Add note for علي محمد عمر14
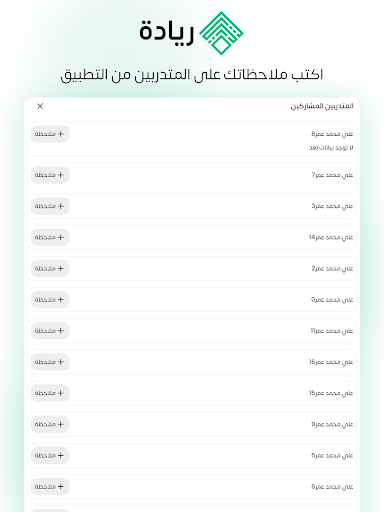 point(50,237)
